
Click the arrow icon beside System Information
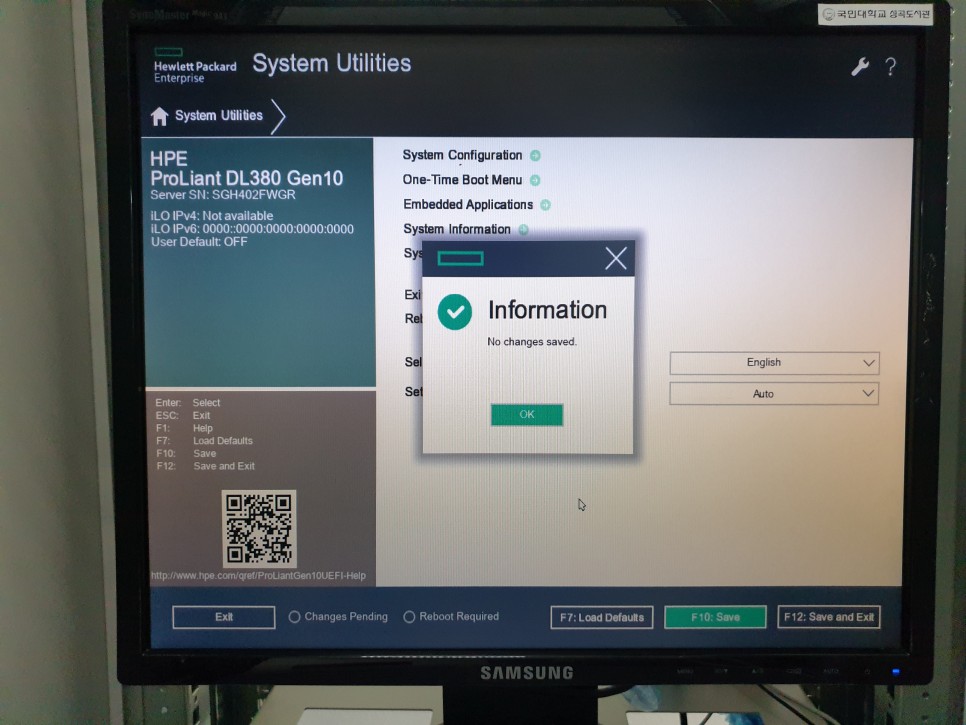point(523,229)
